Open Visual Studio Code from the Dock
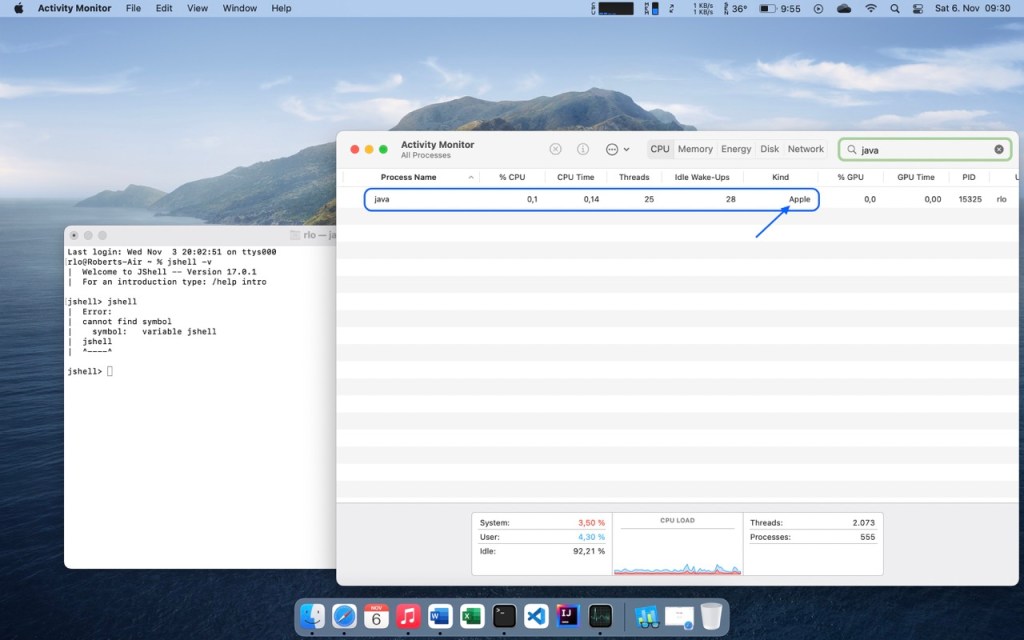 tap(537, 616)
